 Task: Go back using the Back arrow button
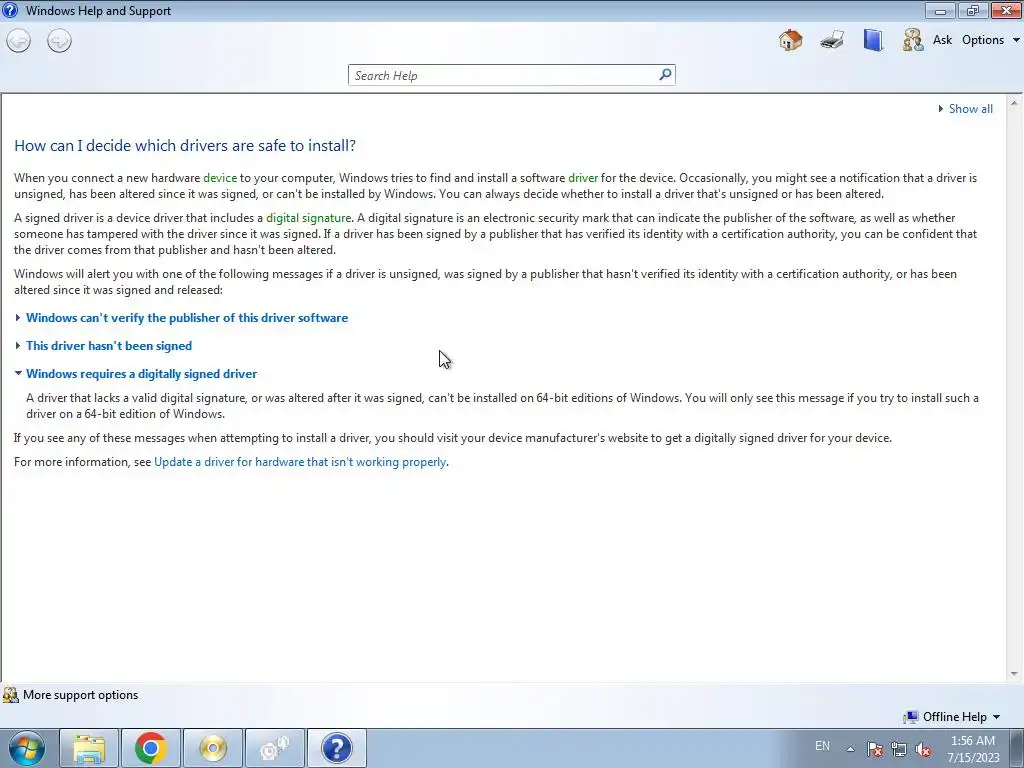pos(18,41)
